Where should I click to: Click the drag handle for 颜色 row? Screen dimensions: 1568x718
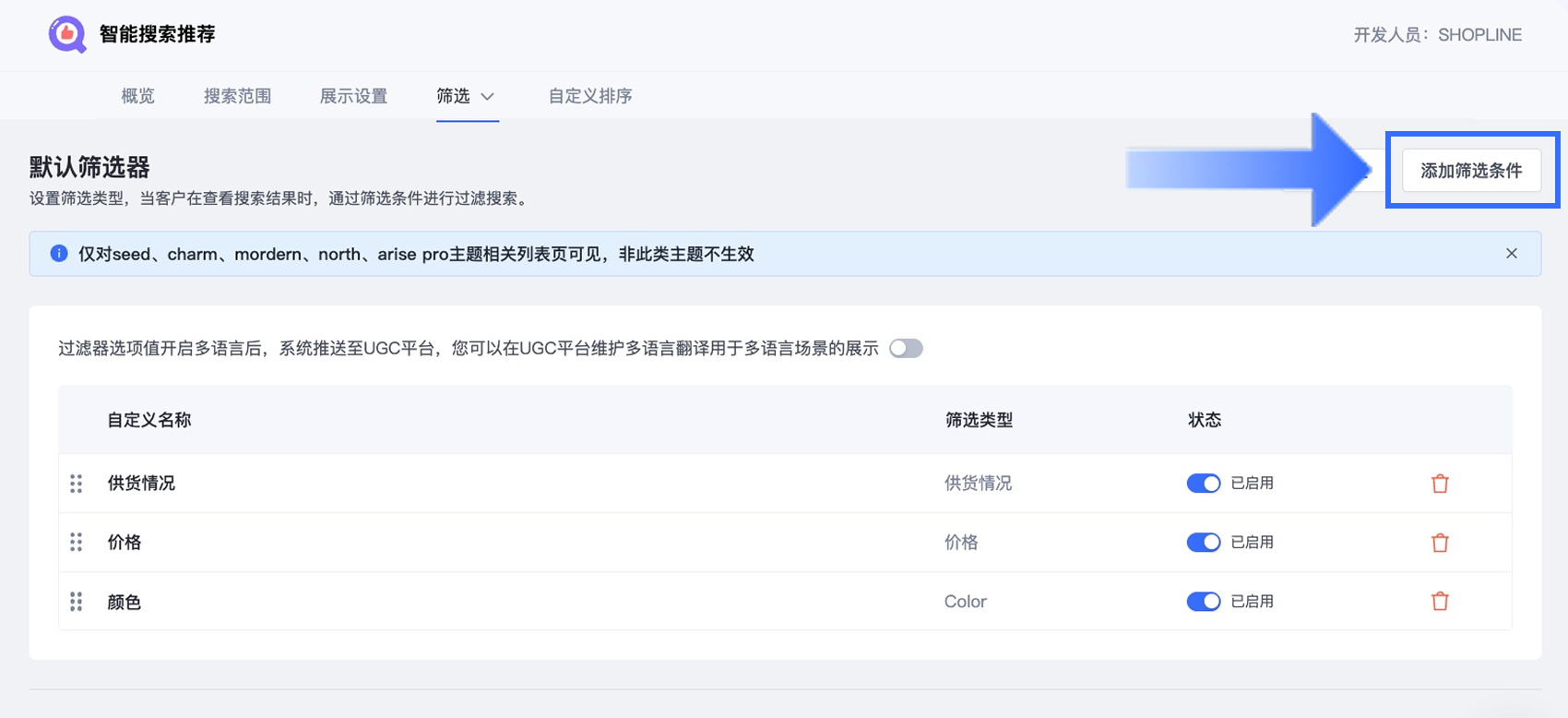pyautogui.click(x=77, y=602)
